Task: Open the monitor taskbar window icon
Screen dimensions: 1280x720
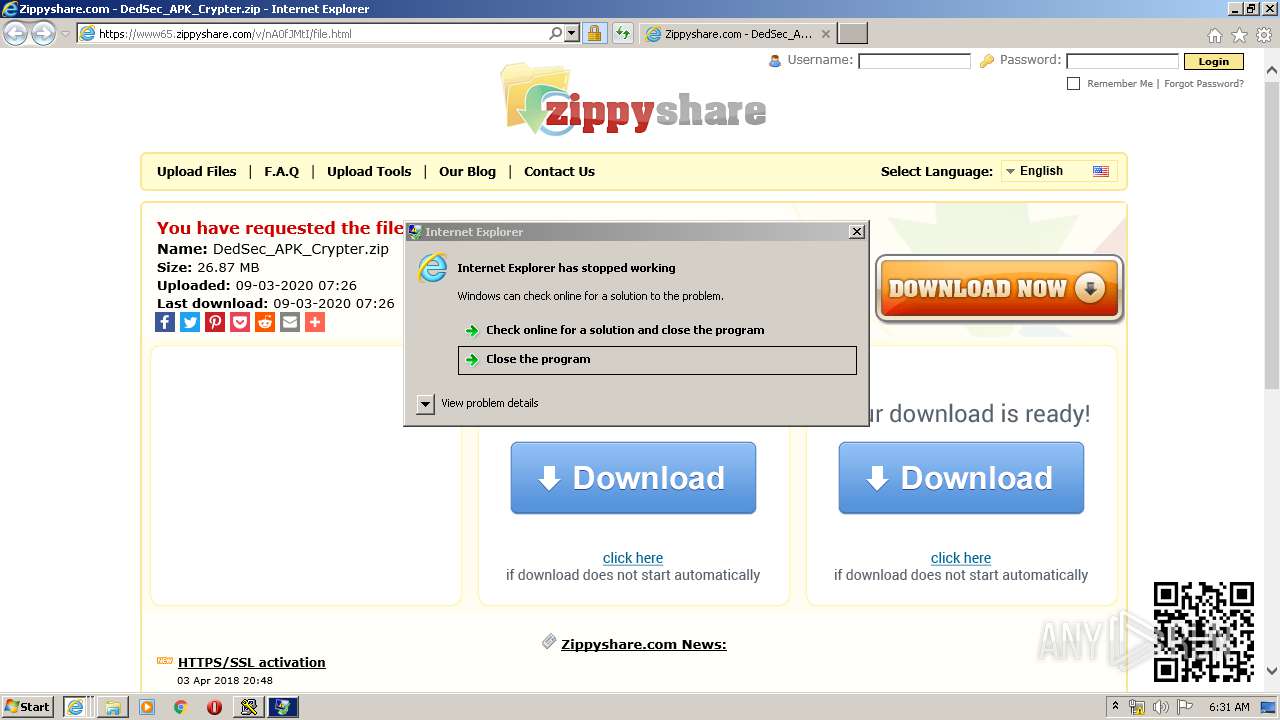Action: click(283, 707)
